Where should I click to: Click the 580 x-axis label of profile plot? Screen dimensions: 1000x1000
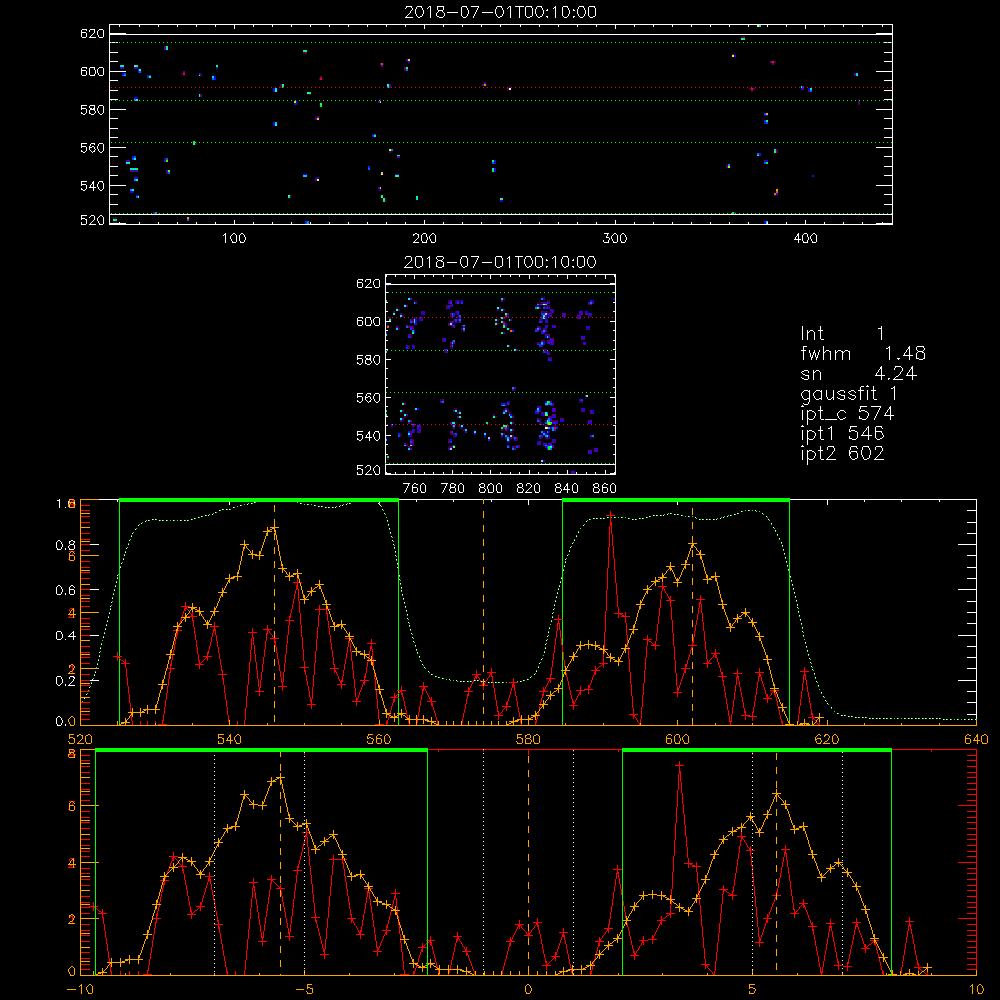point(528,739)
